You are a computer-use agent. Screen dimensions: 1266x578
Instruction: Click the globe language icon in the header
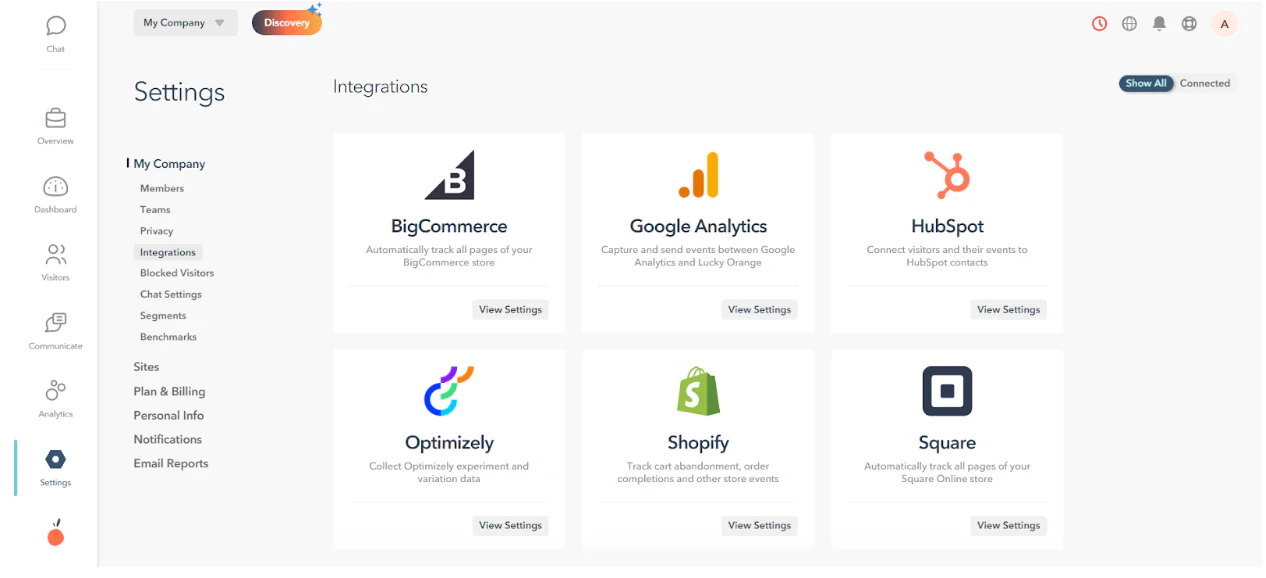1129,23
